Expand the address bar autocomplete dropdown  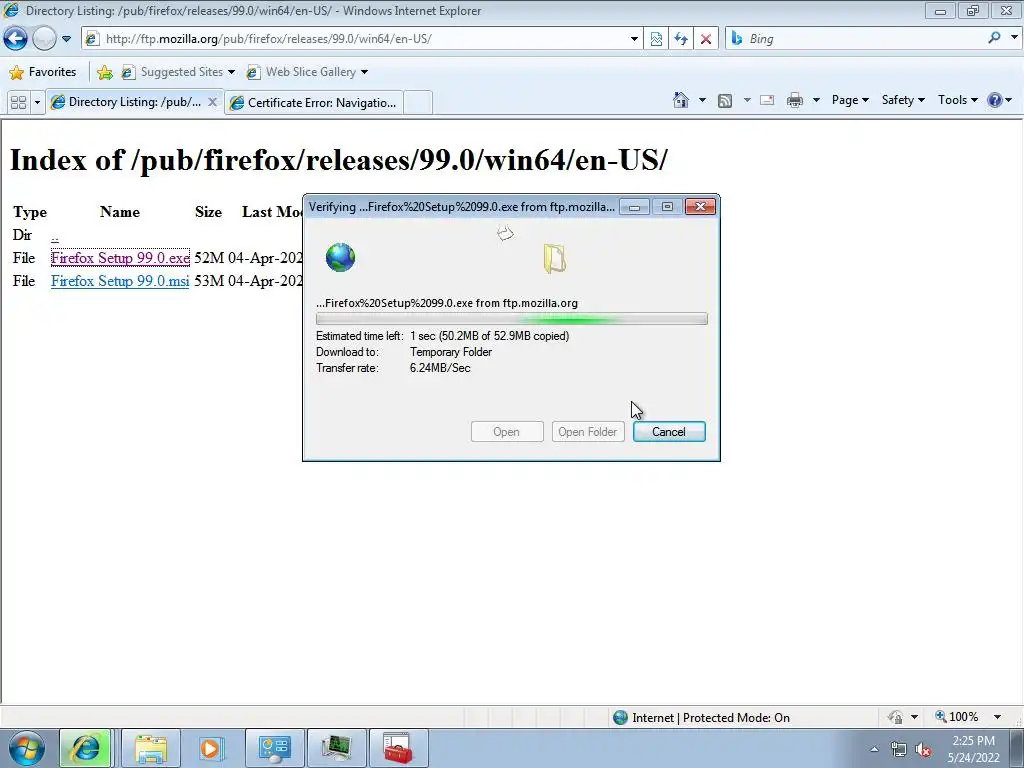click(633, 39)
